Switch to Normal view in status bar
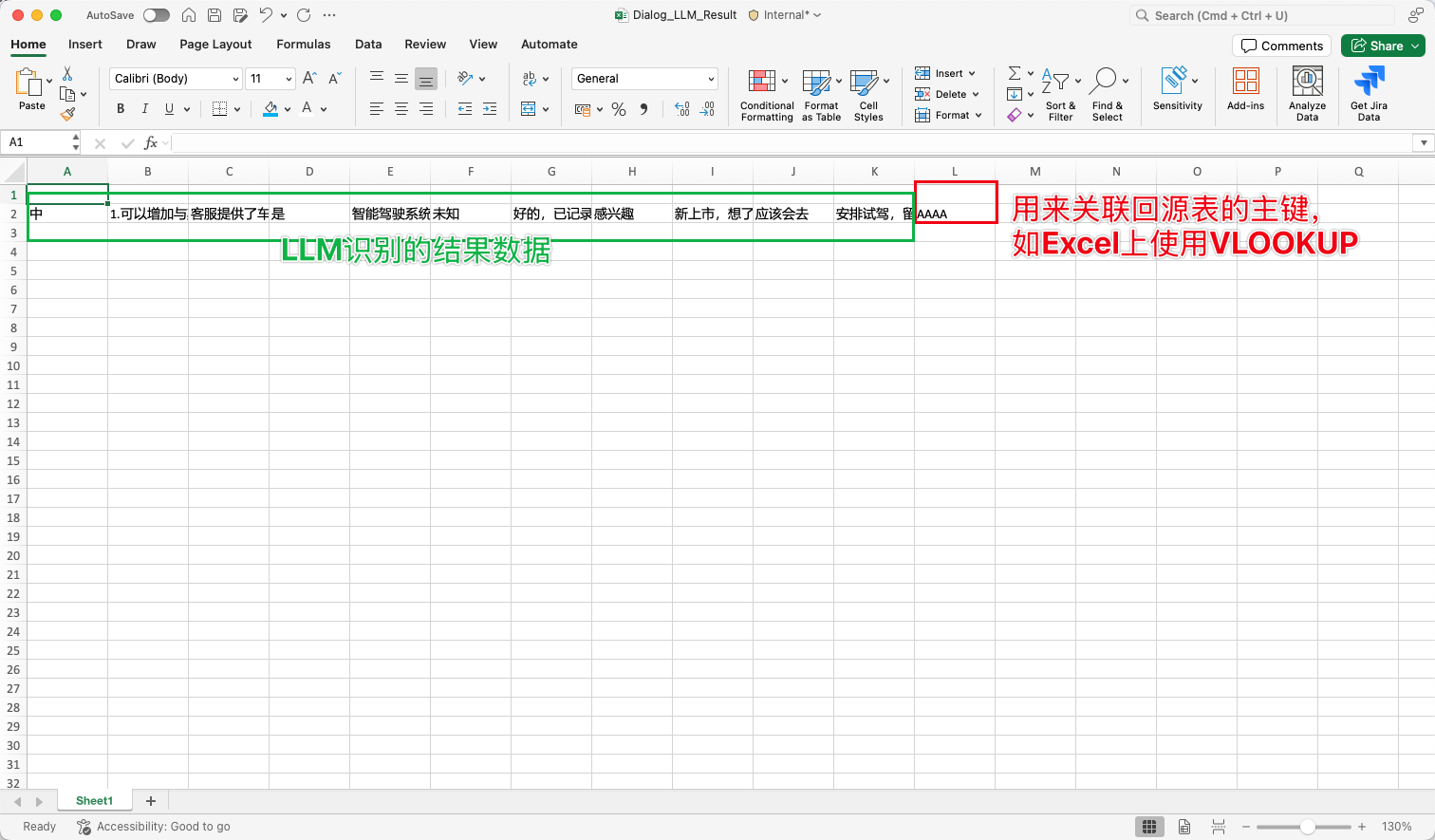1435x840 pixels. (x=1149, y=827)
